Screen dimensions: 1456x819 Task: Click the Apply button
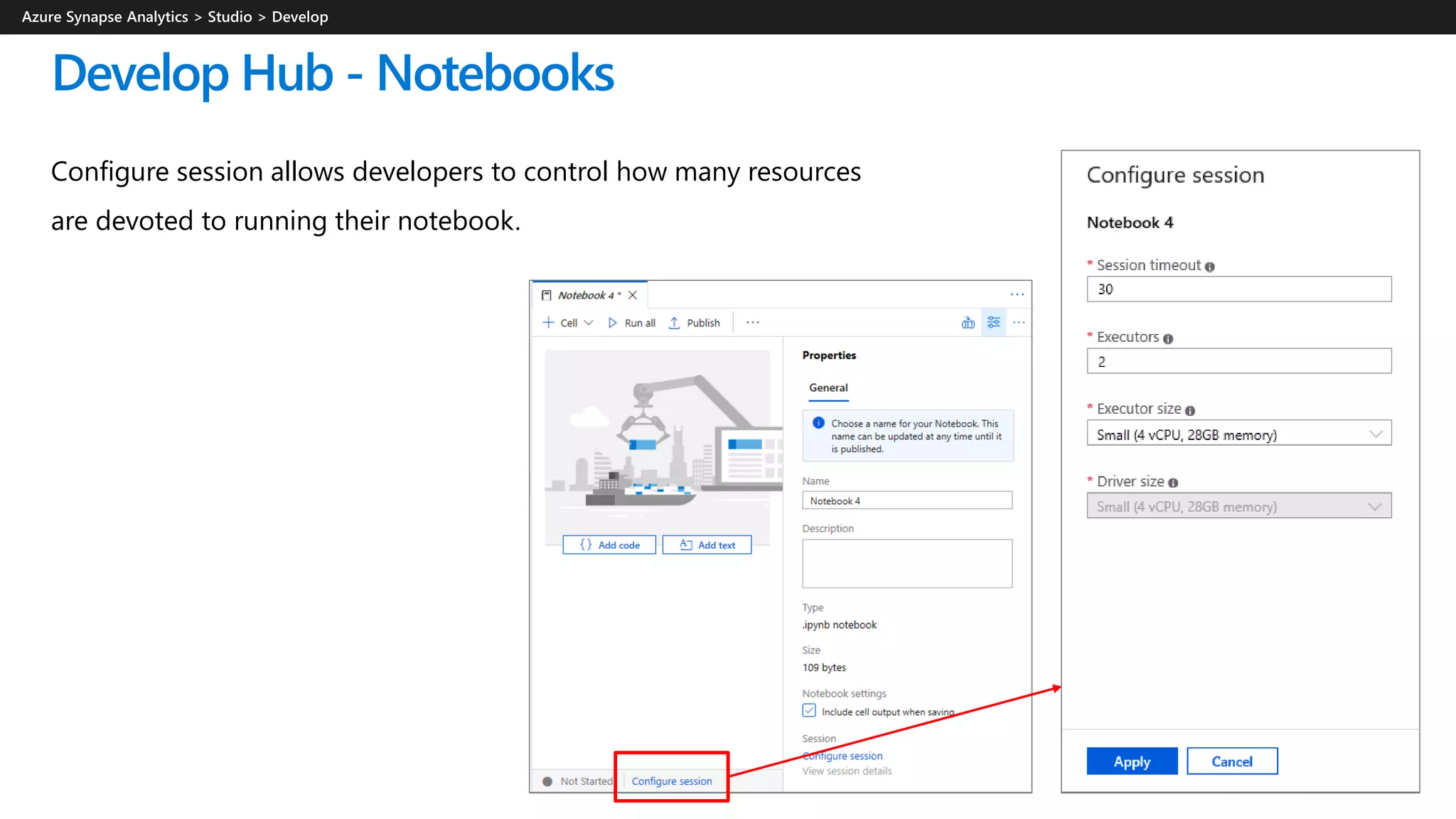coord(1132,761)
